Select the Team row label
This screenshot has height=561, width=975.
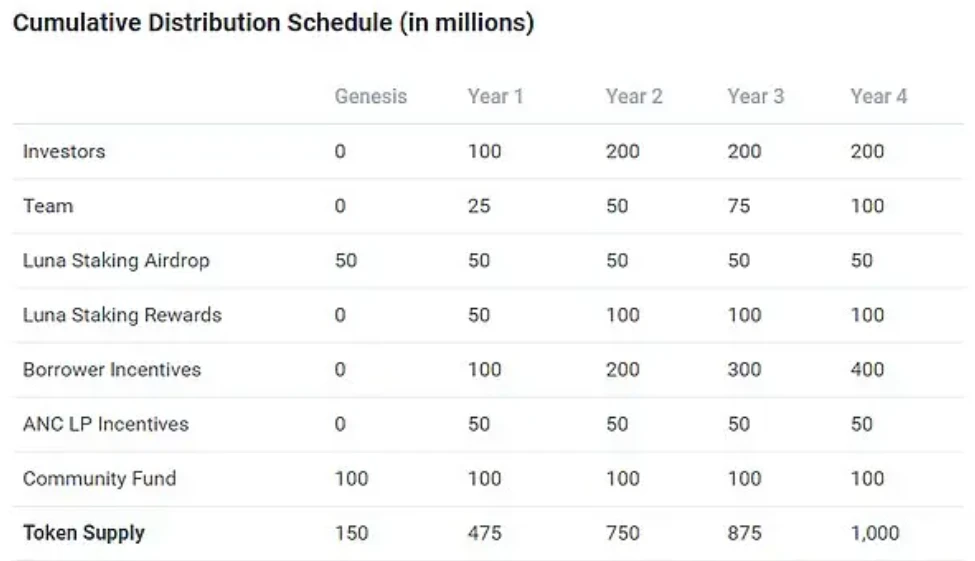(48, 206)
